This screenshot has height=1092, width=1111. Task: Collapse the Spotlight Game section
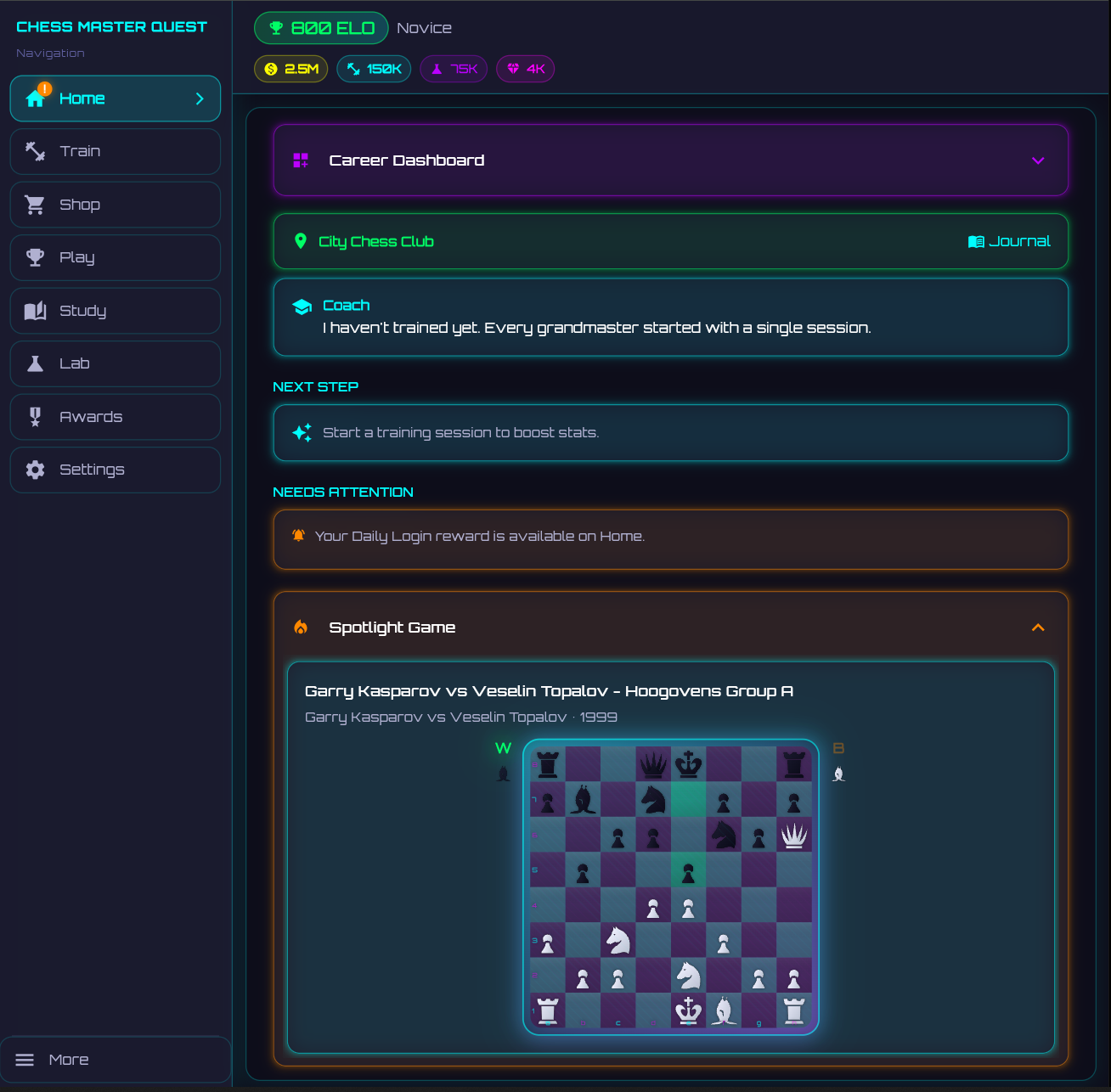pyautogui.click(x=1037, y=628)
